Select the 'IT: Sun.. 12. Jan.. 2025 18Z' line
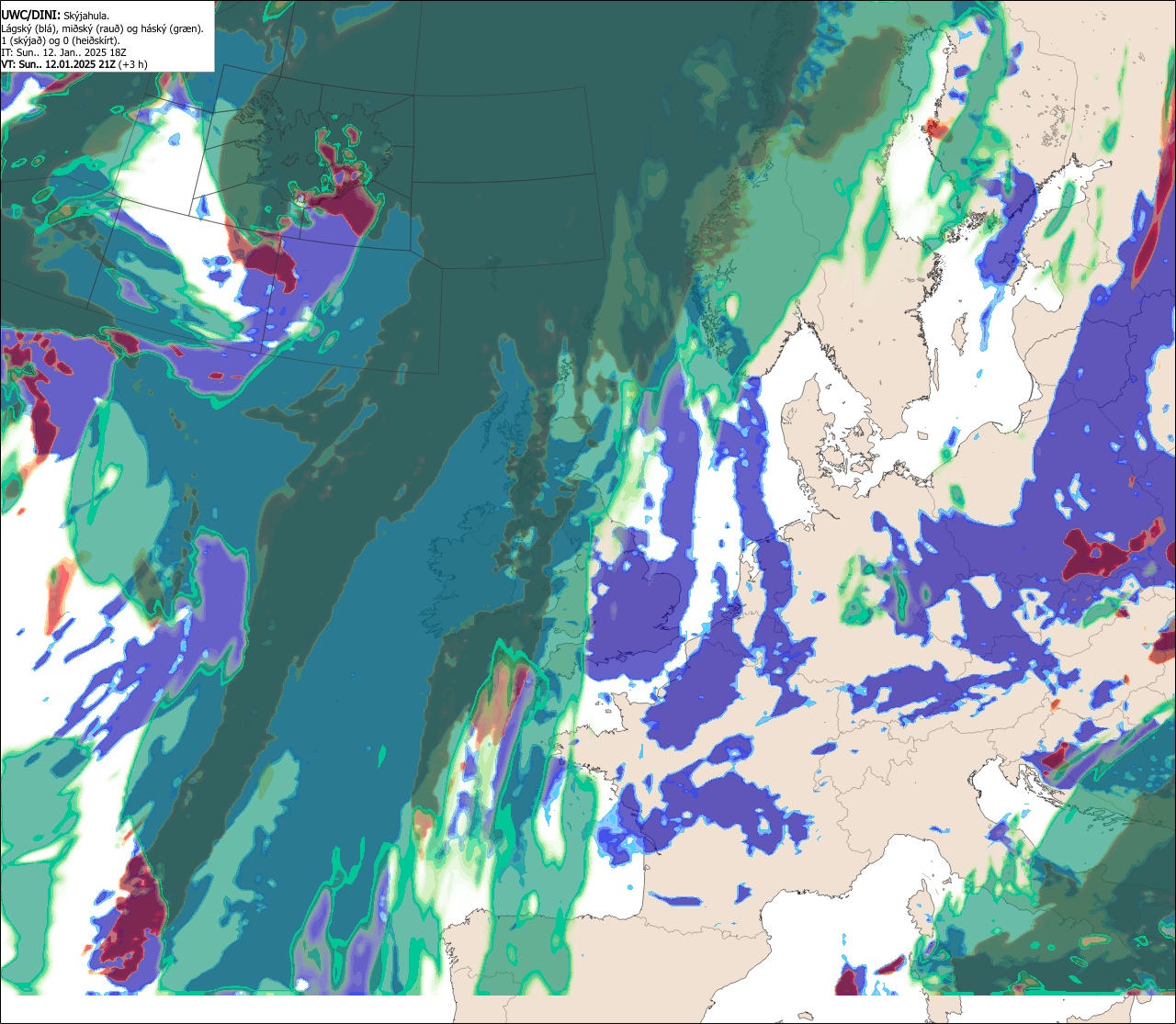The height and width of the screenshot is (1024, 1176). [64, 52]
